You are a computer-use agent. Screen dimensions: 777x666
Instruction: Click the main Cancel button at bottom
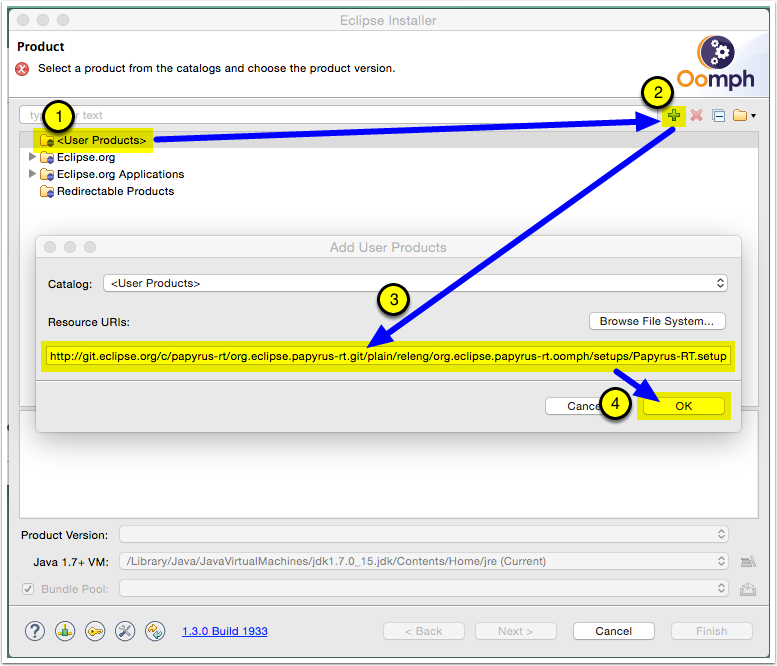[613, 631]
